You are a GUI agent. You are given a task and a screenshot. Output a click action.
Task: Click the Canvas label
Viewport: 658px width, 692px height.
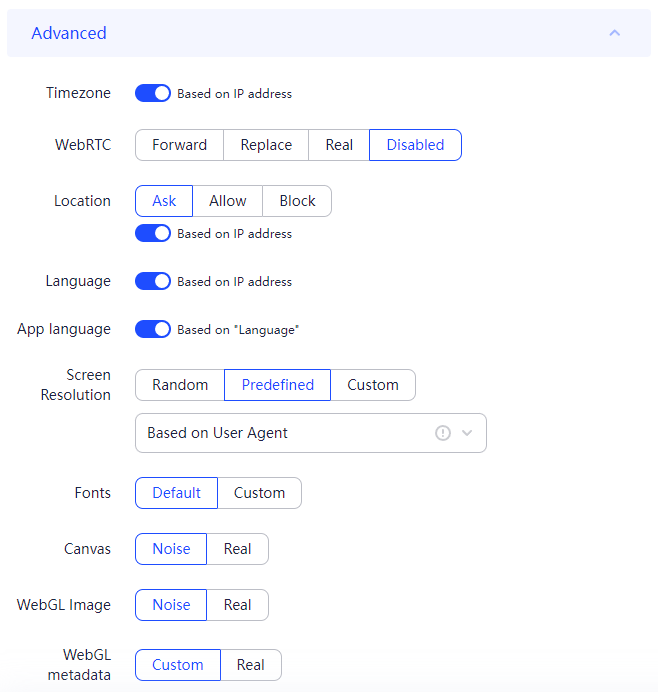click(x=87, y=549)
